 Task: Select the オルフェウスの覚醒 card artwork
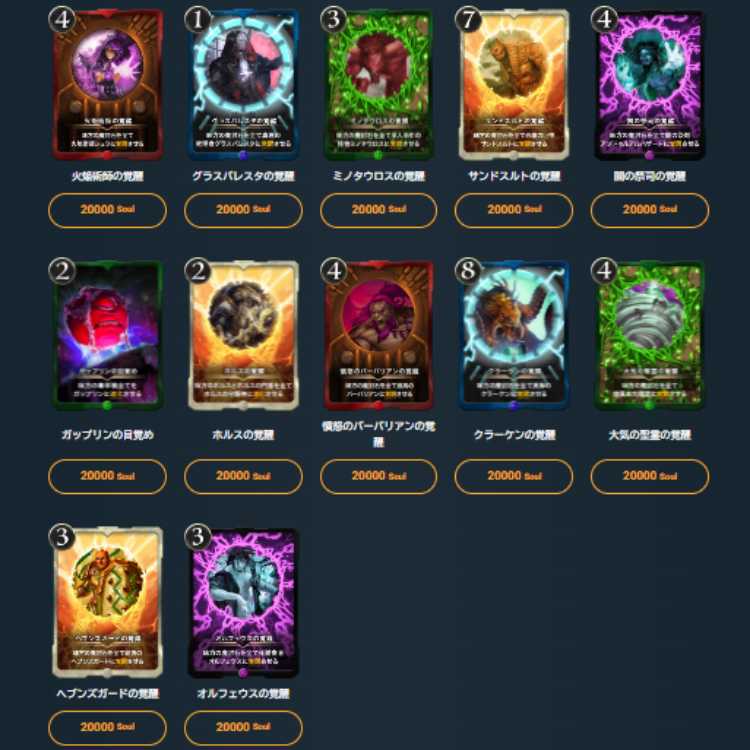coord(243,603)
